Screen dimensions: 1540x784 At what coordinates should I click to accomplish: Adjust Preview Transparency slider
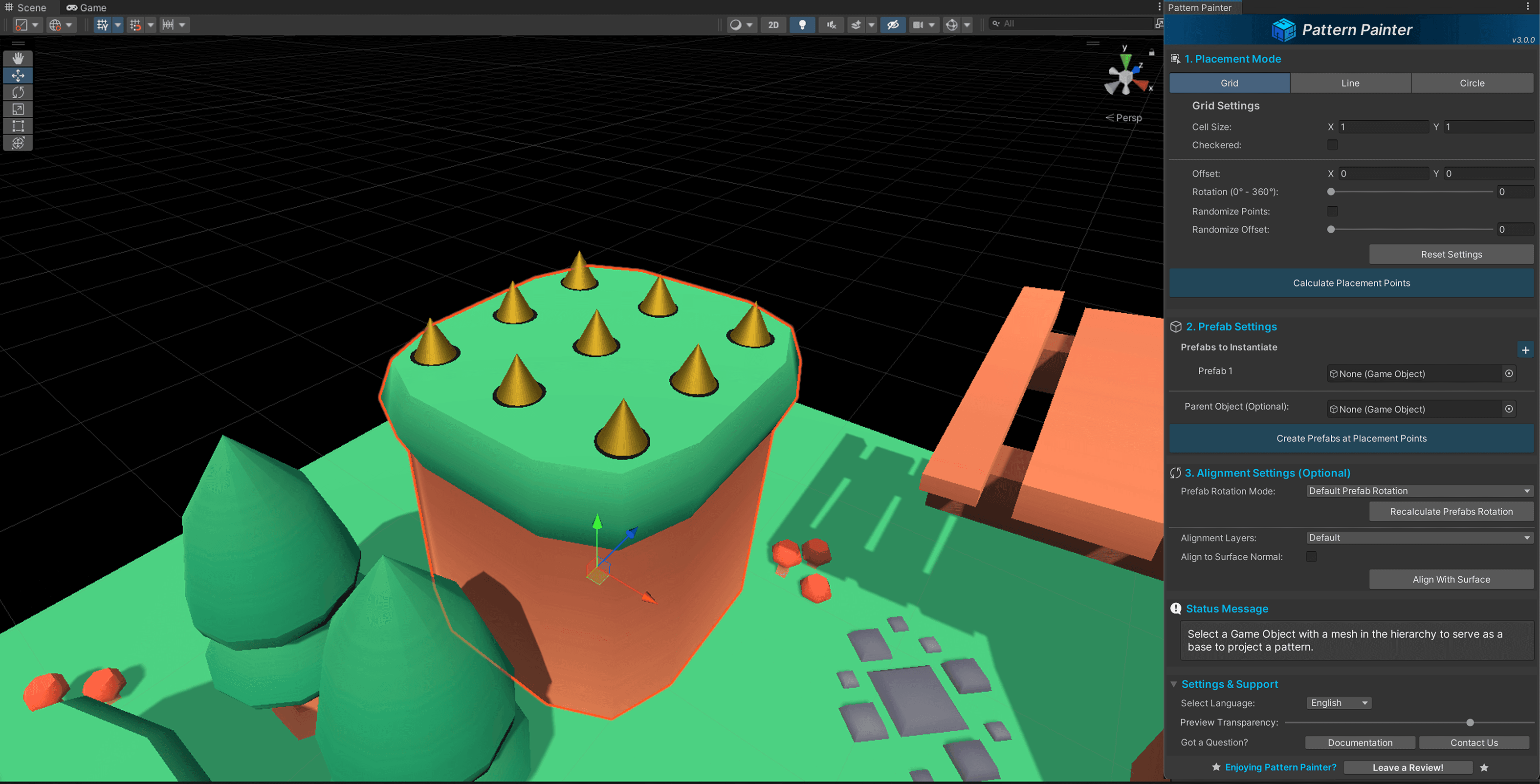(1409, 722)
